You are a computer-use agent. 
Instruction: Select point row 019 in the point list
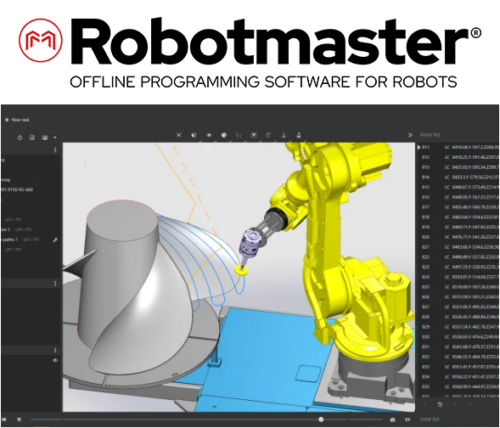coord(459,227)
